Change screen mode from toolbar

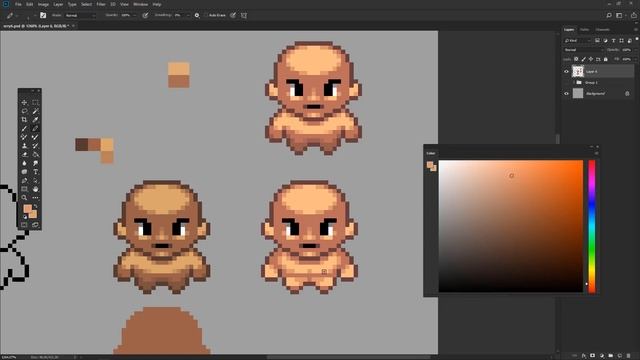tap(35, 224)
